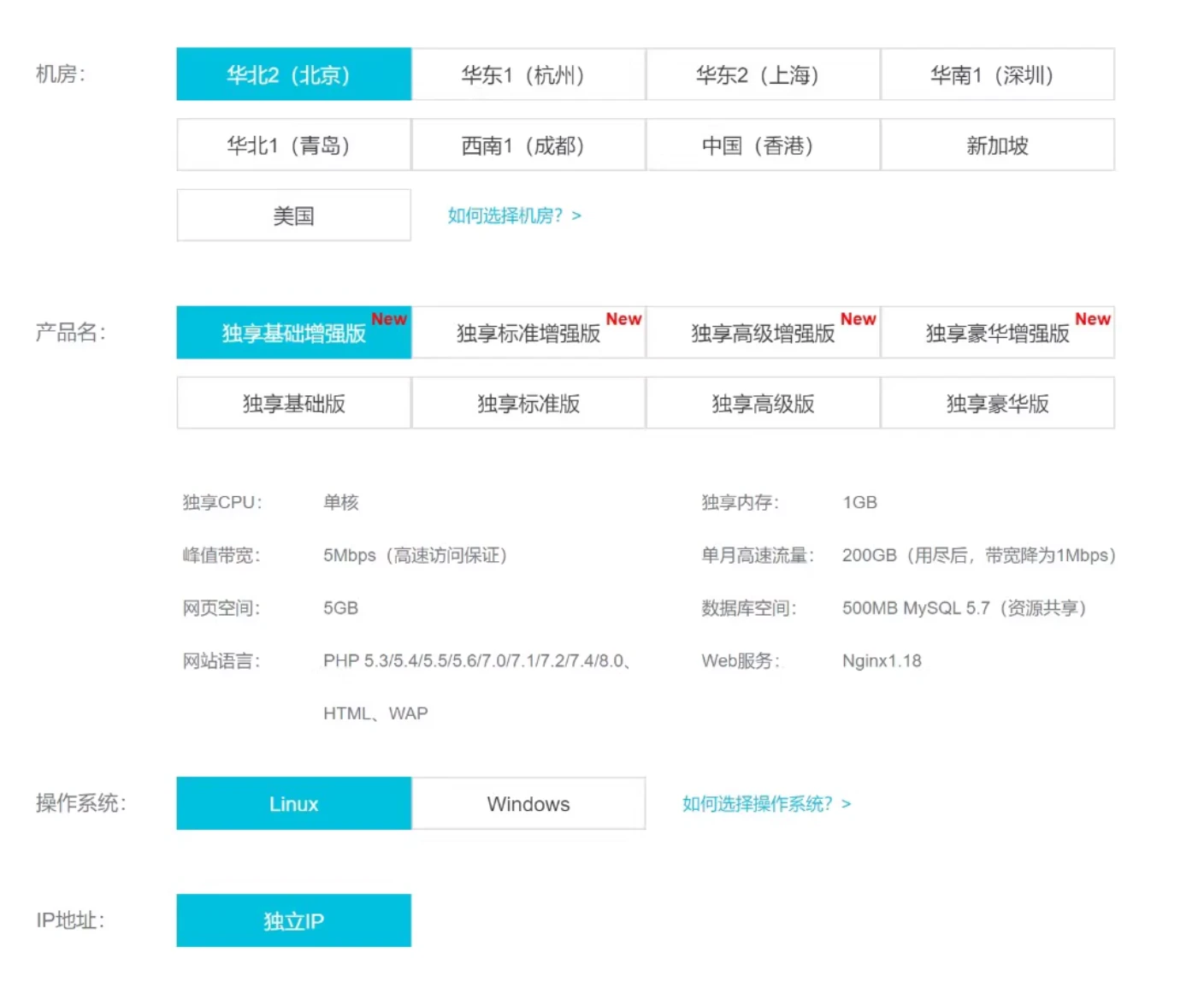1204x988 pixels.
Task: Choose 华东1（杭州） data center option
Action: 528,74
